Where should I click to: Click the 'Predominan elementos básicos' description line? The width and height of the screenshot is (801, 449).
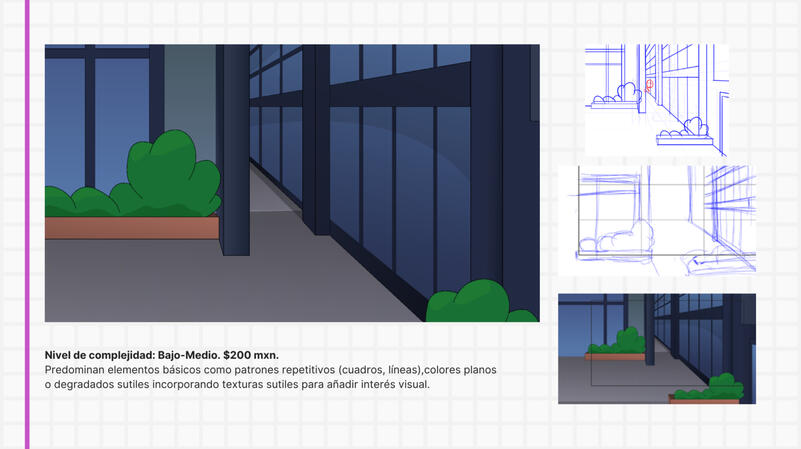coord(270,370)
